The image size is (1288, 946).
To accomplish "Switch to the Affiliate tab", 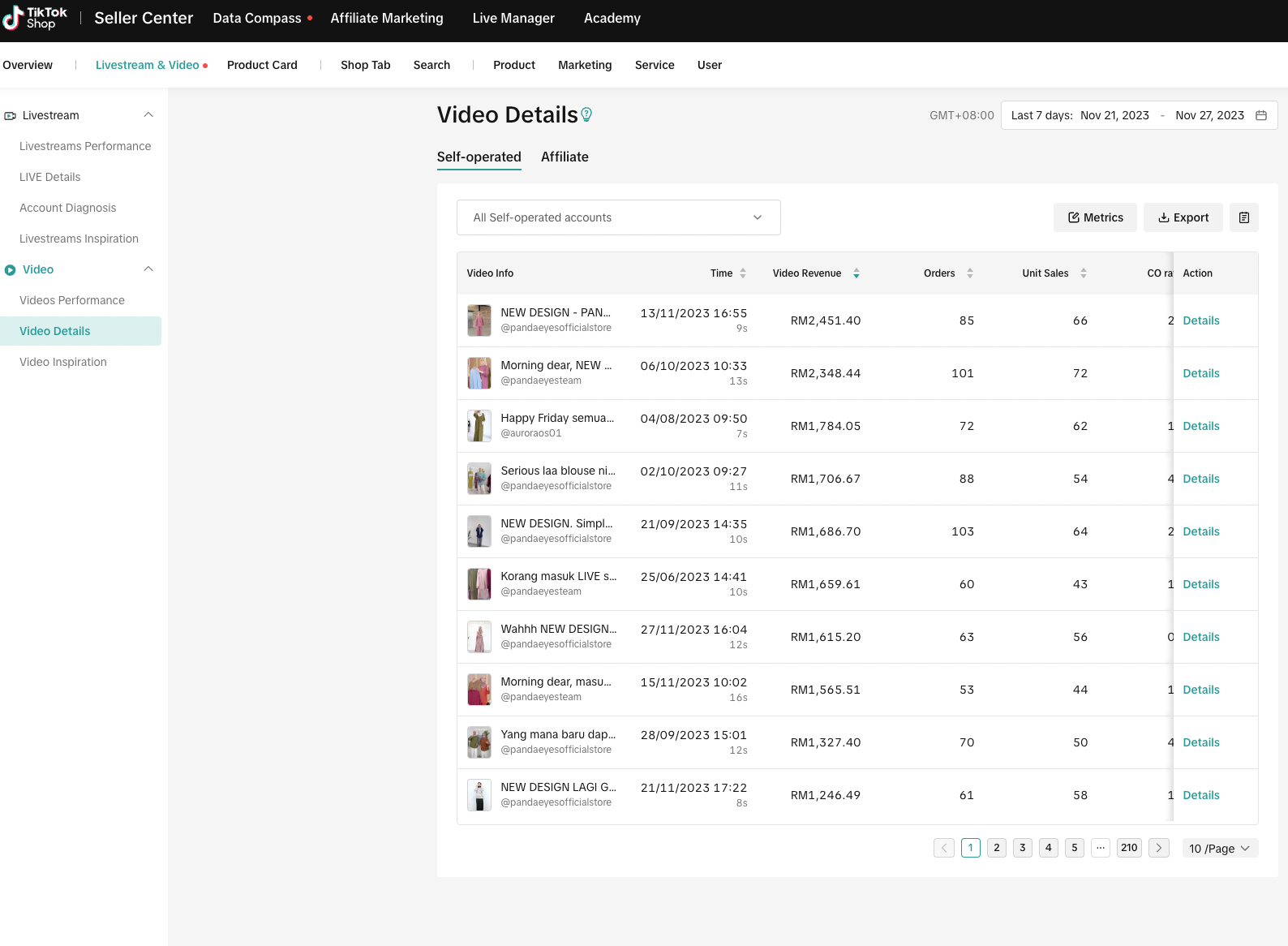I will point(565,157).
